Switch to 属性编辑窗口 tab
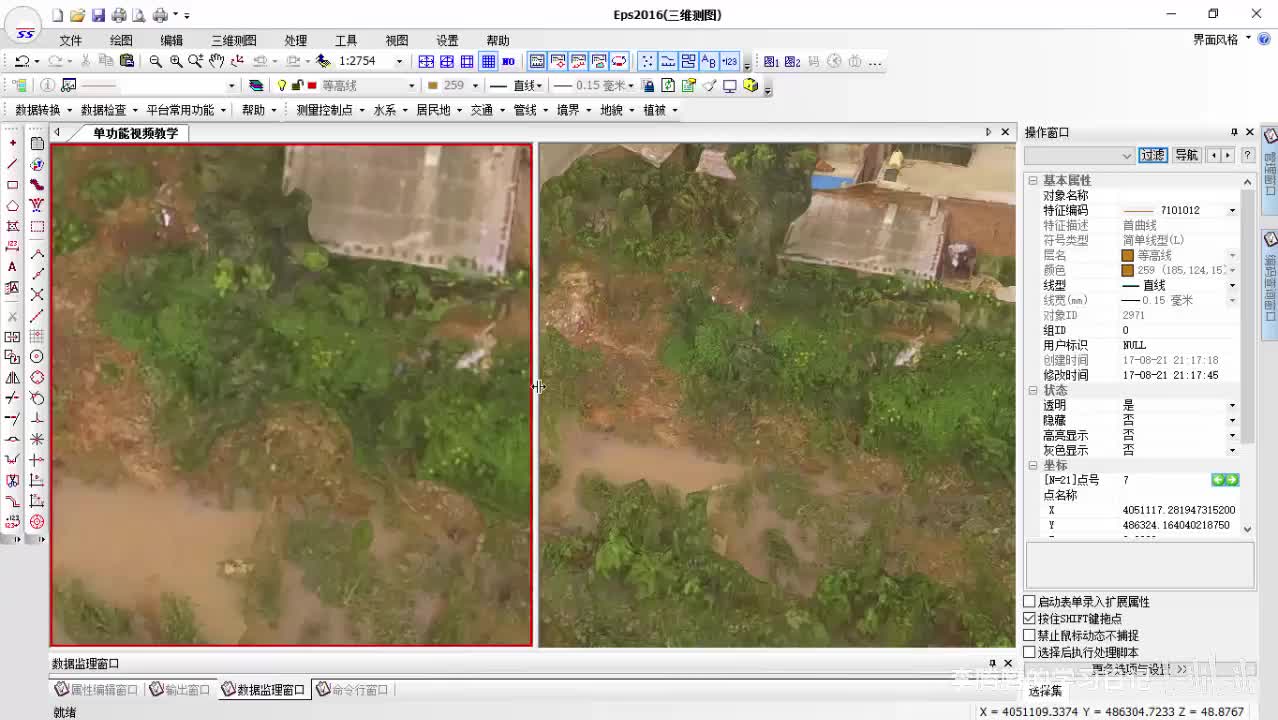Image resolution: width=1278 pixels, height=720 pixels. click(97, 690)
